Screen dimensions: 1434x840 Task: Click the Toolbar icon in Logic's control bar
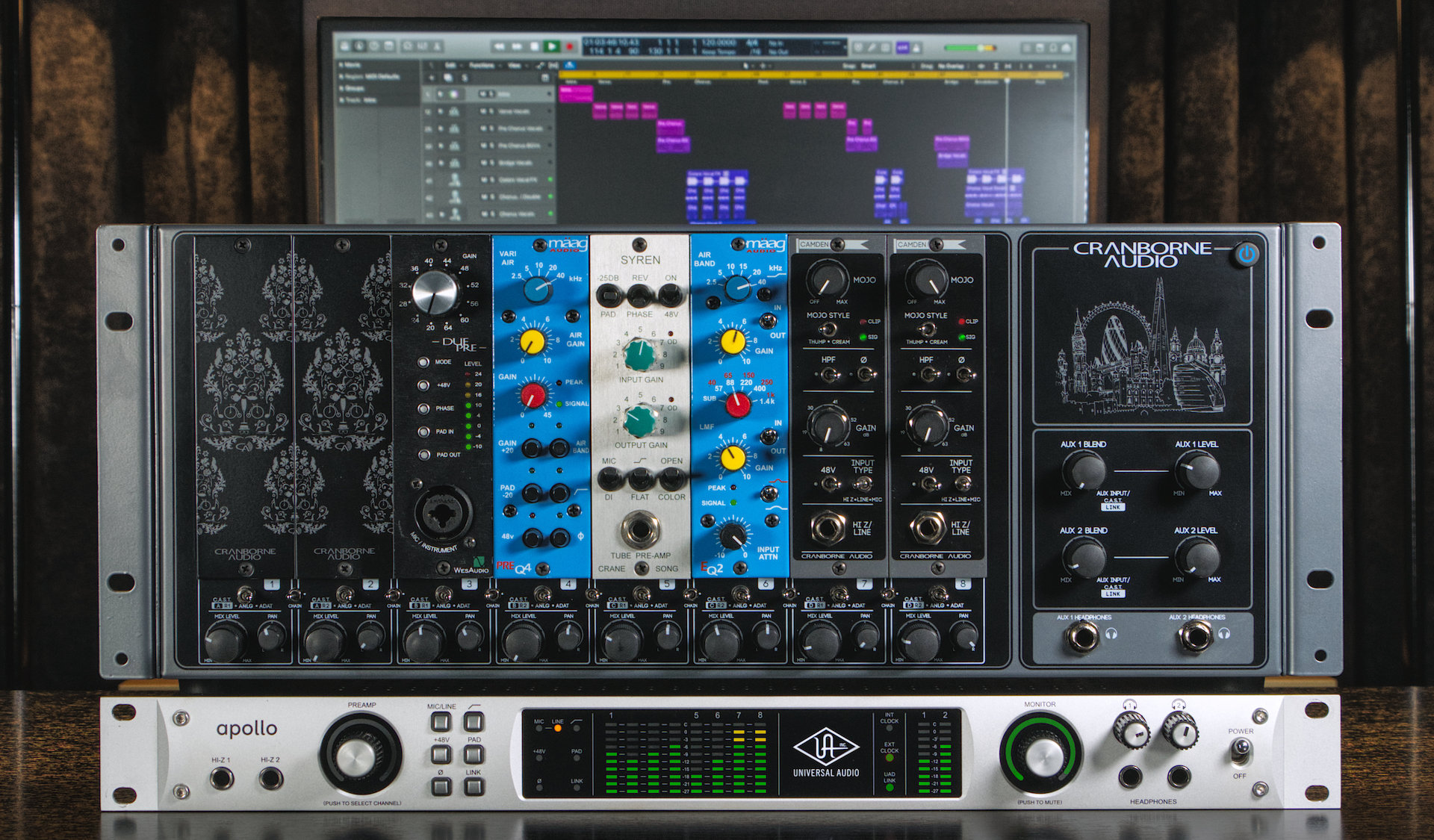389,46
